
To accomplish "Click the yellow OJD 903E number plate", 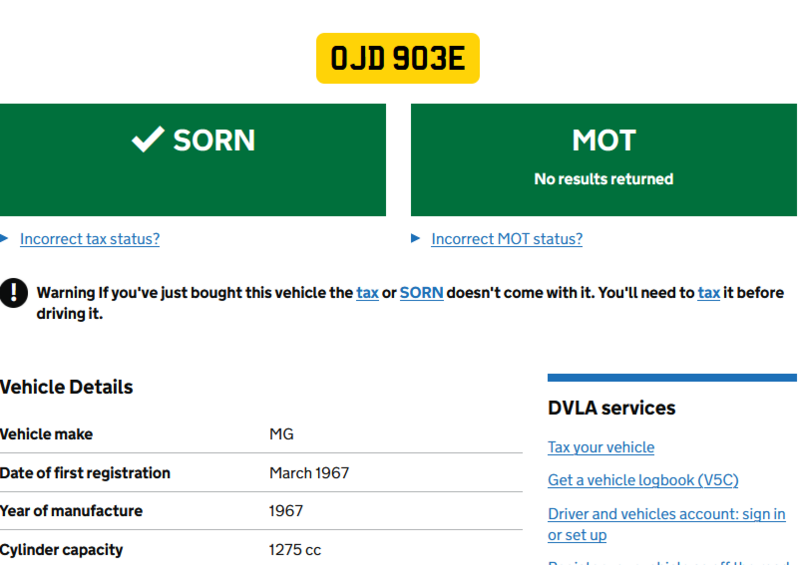I will point(398,59).
